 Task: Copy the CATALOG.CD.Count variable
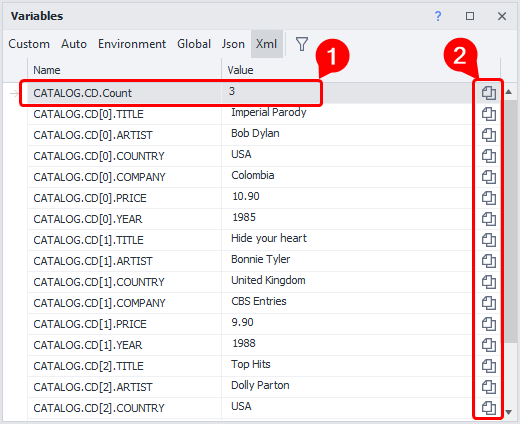click(x=489, y=93)
